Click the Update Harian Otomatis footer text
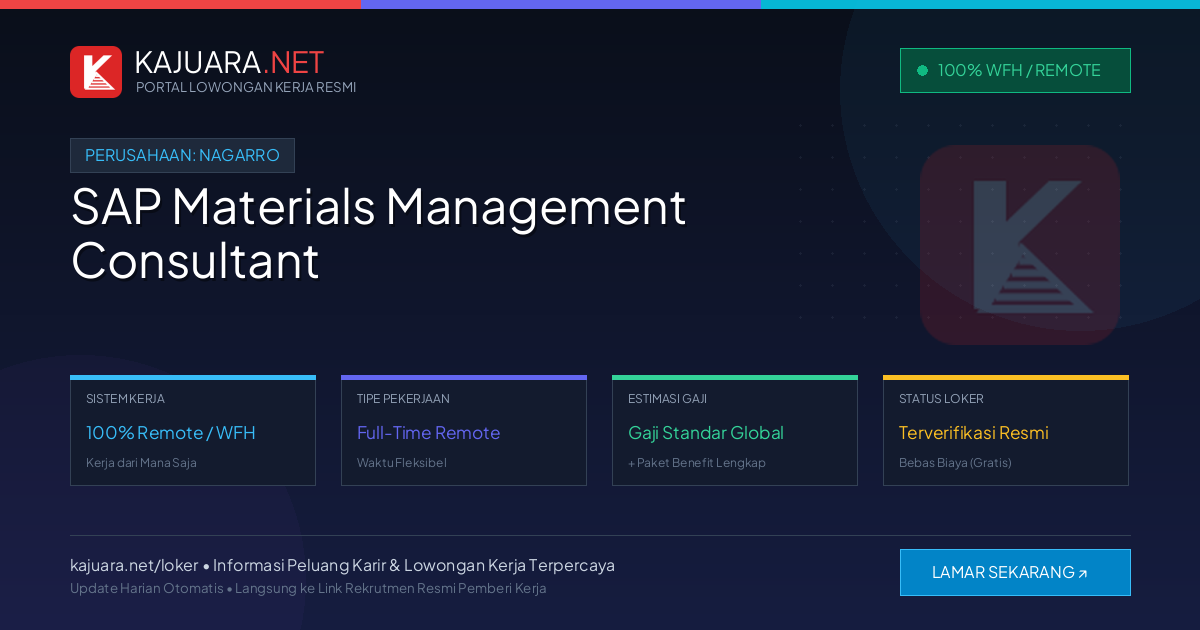 coord(147,588)
